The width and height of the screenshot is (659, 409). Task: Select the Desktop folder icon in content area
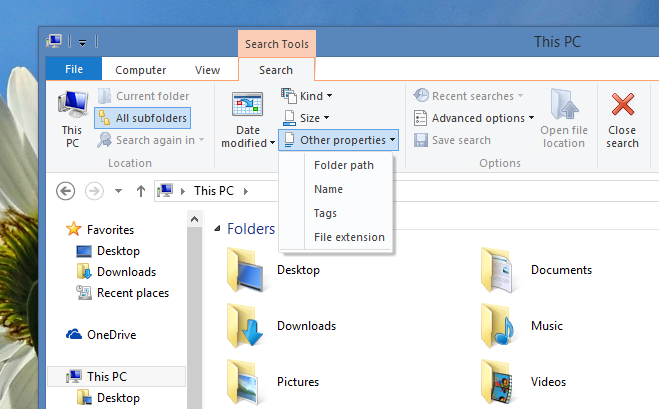coord(245,270)
